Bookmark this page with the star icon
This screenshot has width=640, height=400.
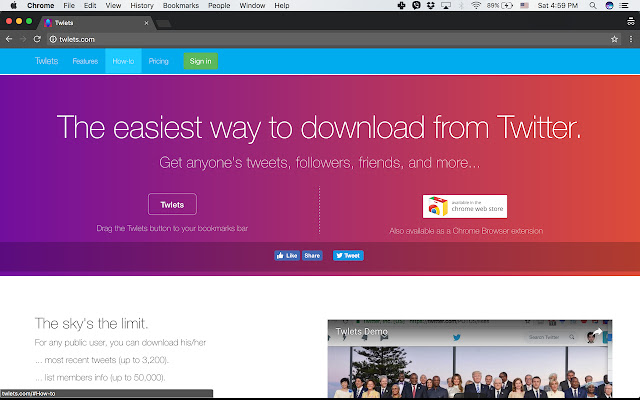point(614,39)
